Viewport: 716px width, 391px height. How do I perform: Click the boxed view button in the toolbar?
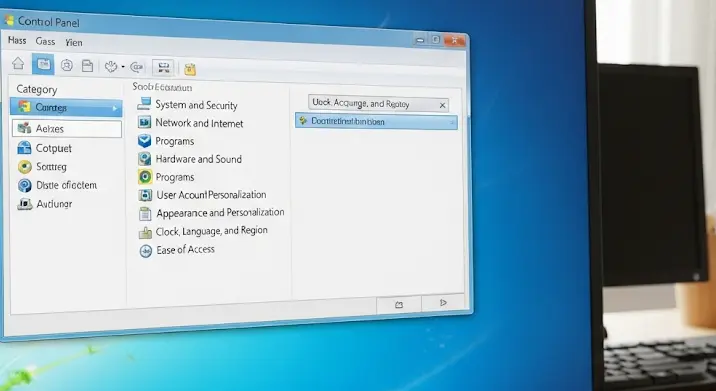point(163,68)
